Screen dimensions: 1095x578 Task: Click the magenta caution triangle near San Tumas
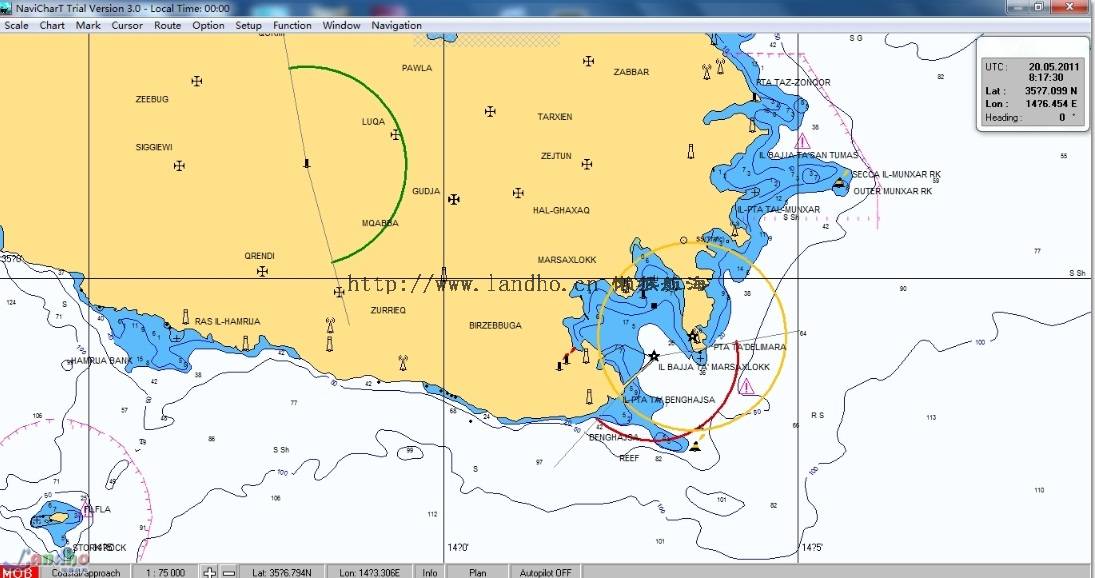pyautogui.click(x=802, y=142)
